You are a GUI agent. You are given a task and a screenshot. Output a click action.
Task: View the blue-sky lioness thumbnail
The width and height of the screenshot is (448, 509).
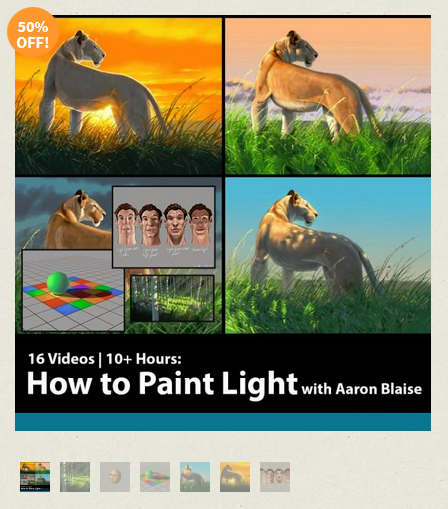click(x=195, y=477)
